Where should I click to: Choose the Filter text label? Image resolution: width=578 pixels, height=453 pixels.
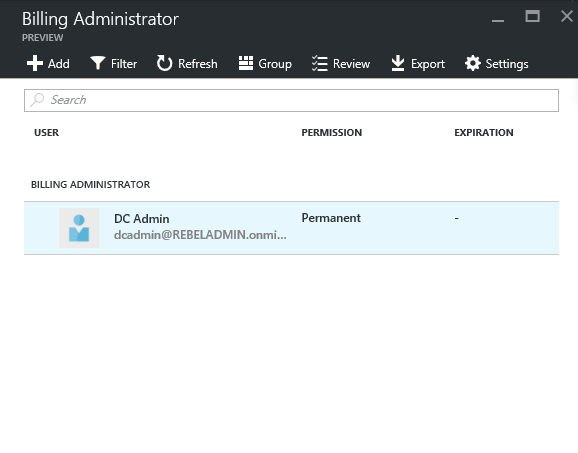[x=124, y=64]
